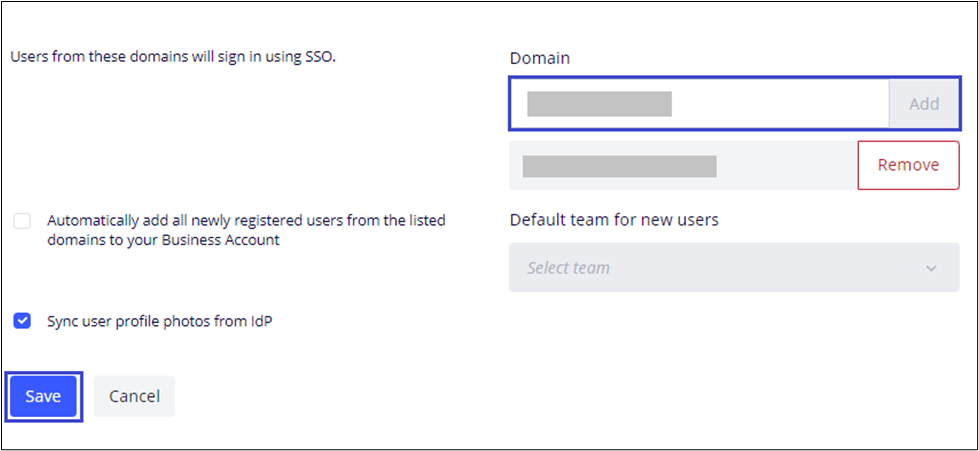
Task: Click the redacted domain name in the added row
Action: point(619,166)
